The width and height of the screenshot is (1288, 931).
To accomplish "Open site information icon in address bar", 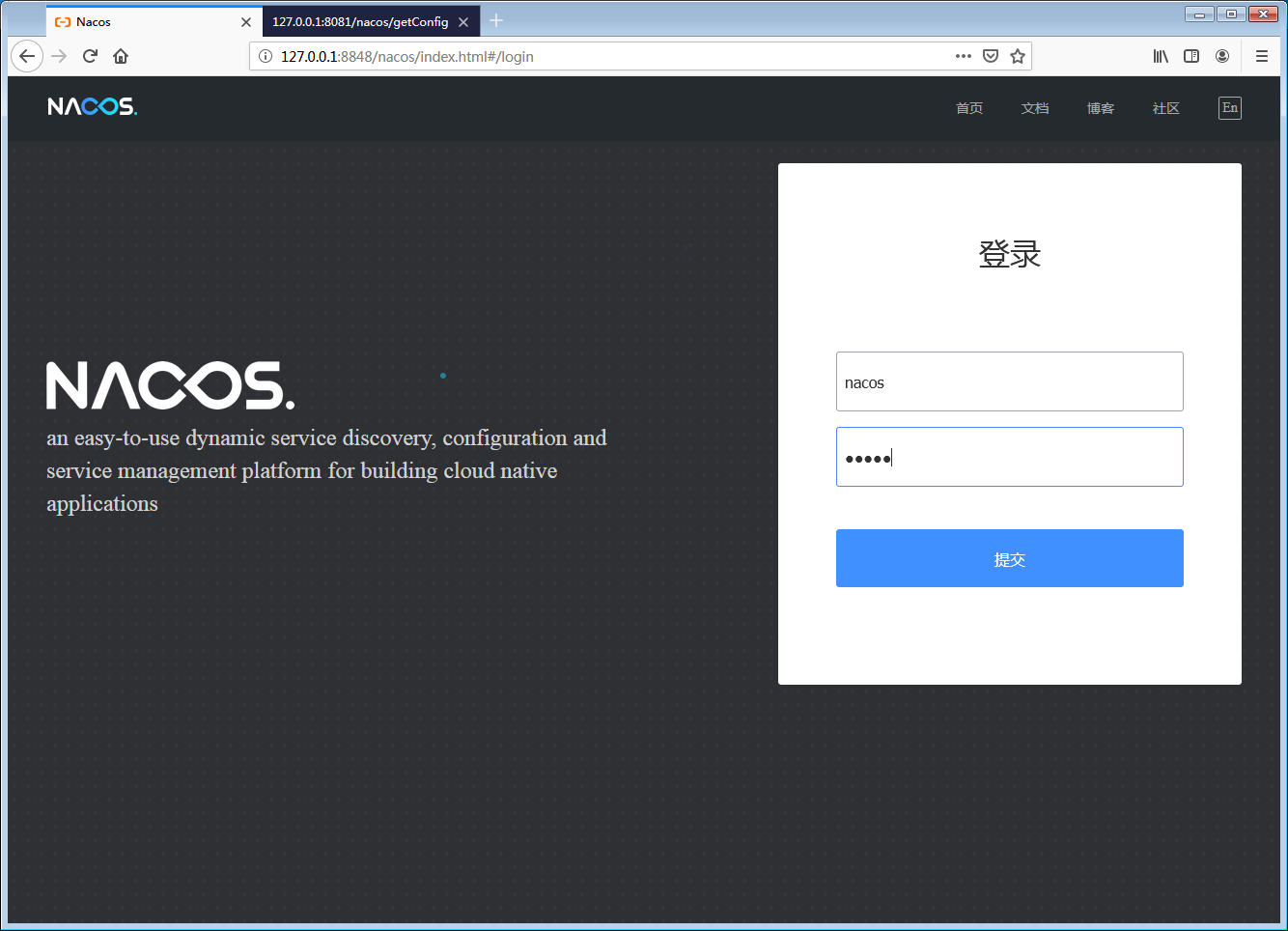I will point(266,56).
